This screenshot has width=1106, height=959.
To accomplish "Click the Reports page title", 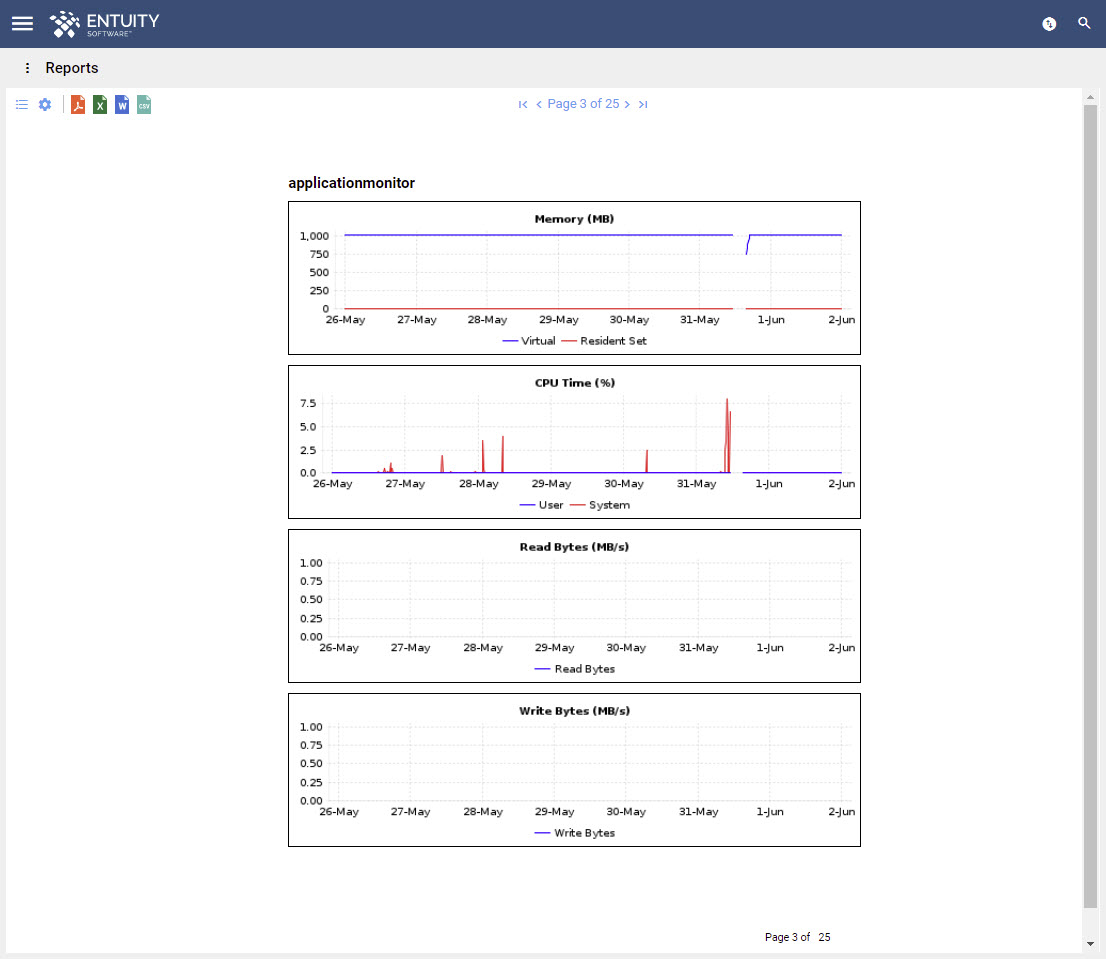I will (x=72, y=68).
